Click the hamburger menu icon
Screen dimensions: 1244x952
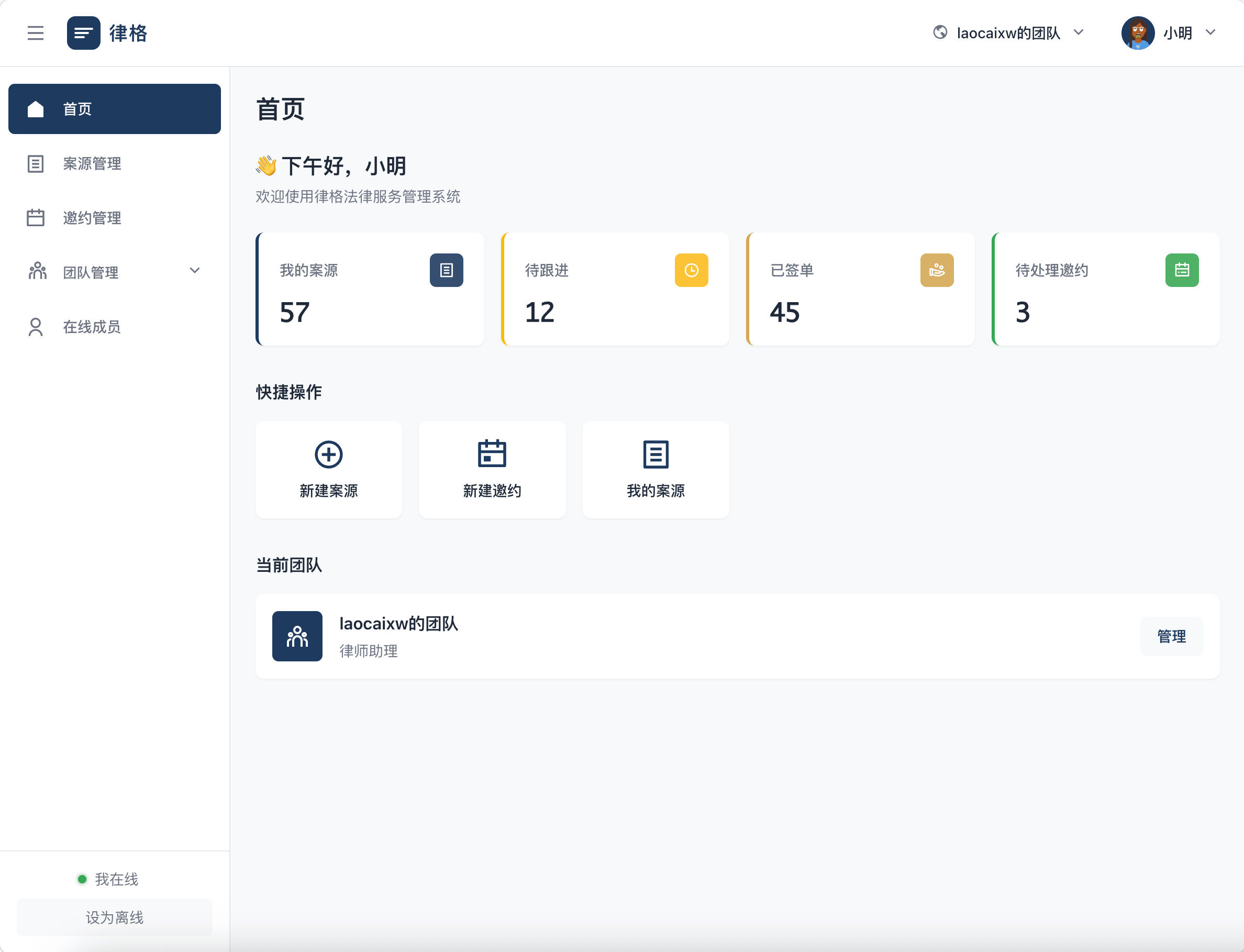point(35,33)
